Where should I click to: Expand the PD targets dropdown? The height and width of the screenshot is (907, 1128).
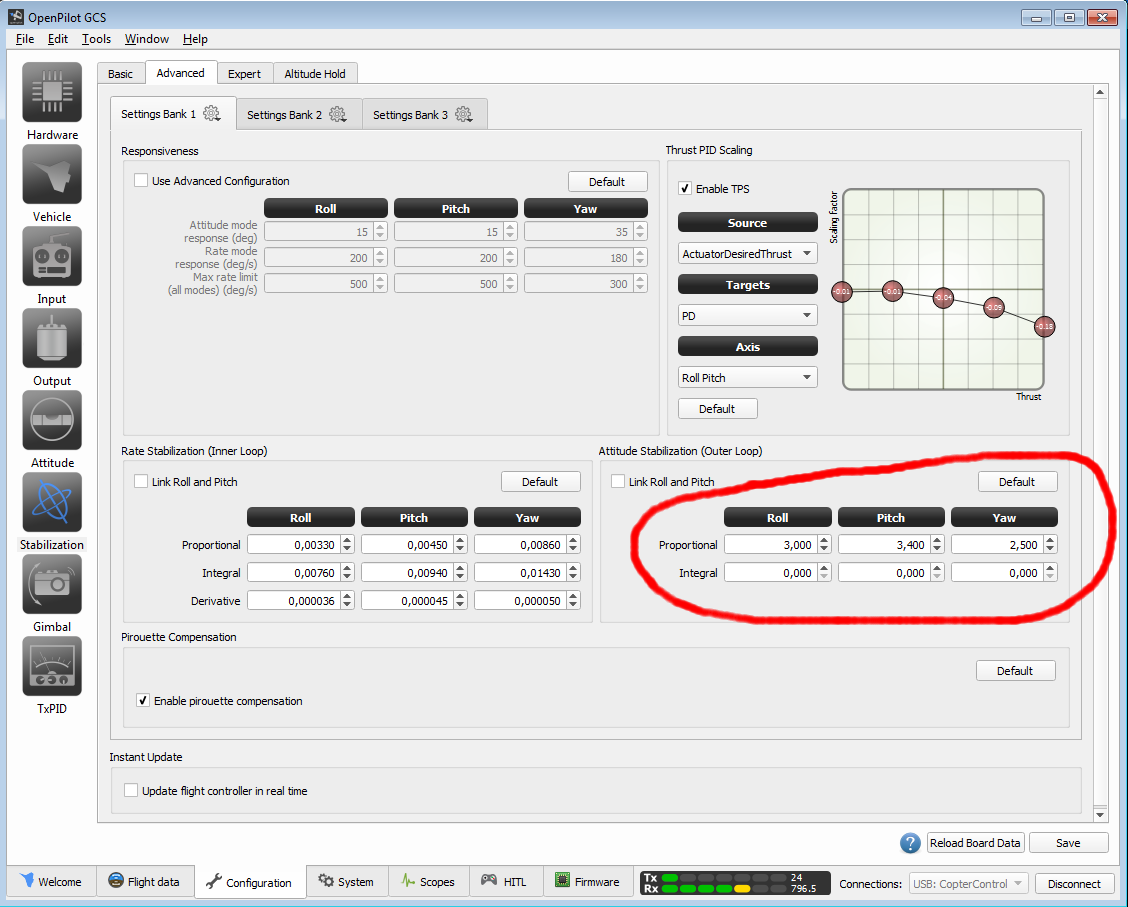[747, 315]
